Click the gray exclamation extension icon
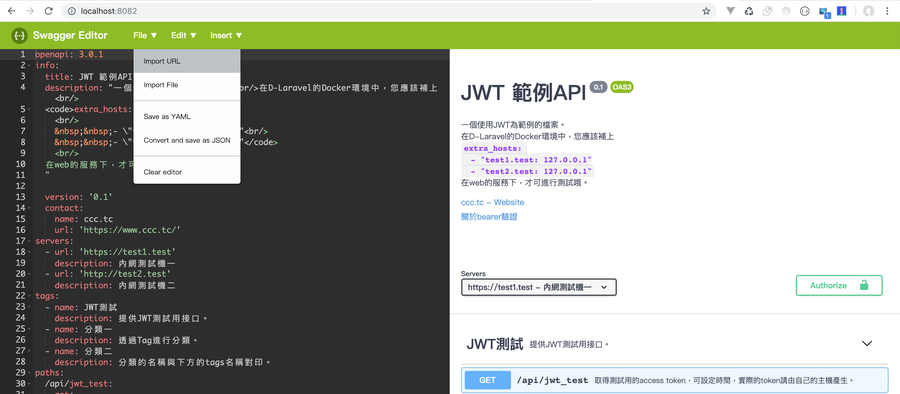The height and width of the screenshot is (394, 900). point(786,11)
